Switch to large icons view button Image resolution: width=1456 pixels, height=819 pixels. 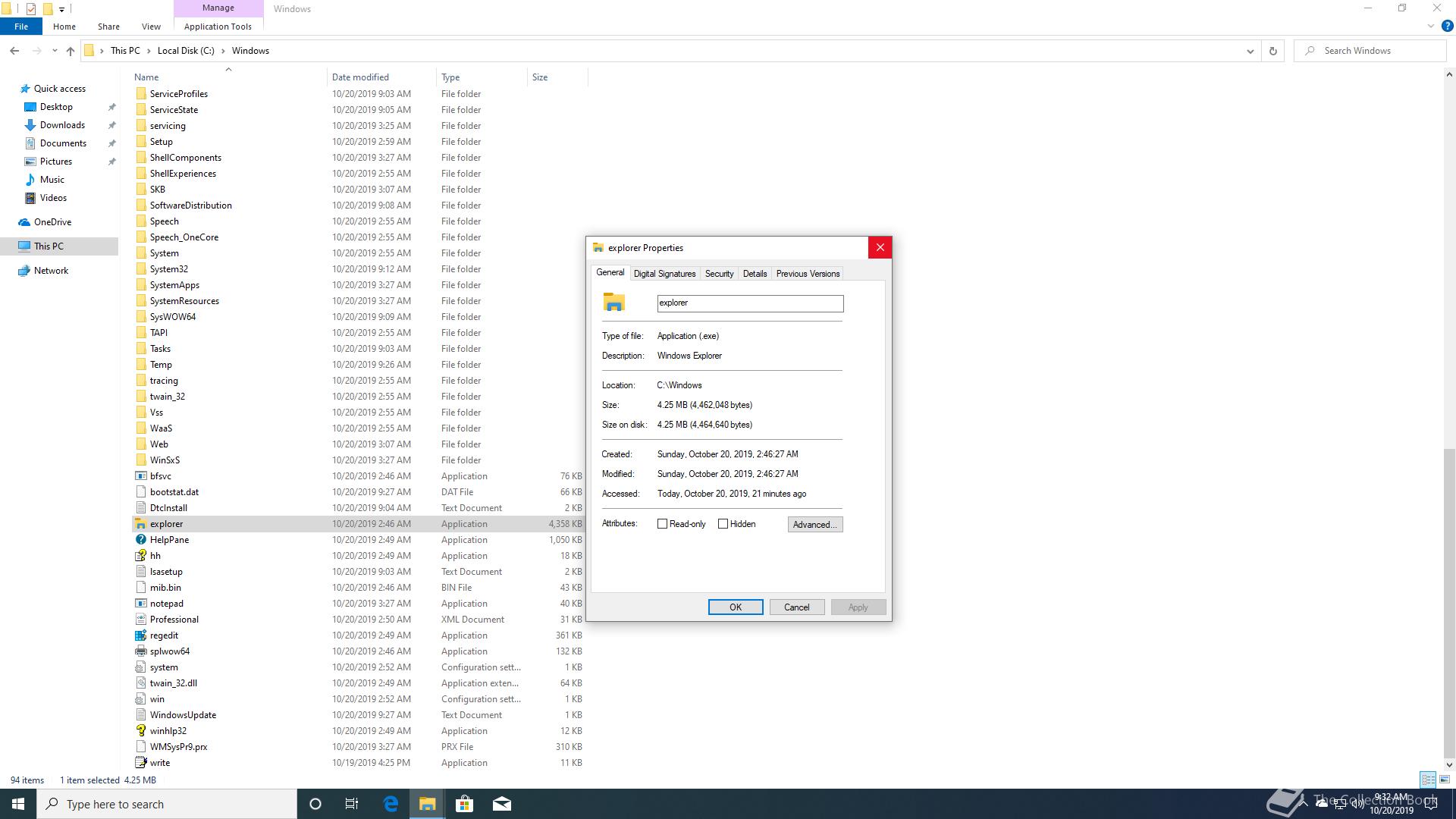(x=1445, y=780)
